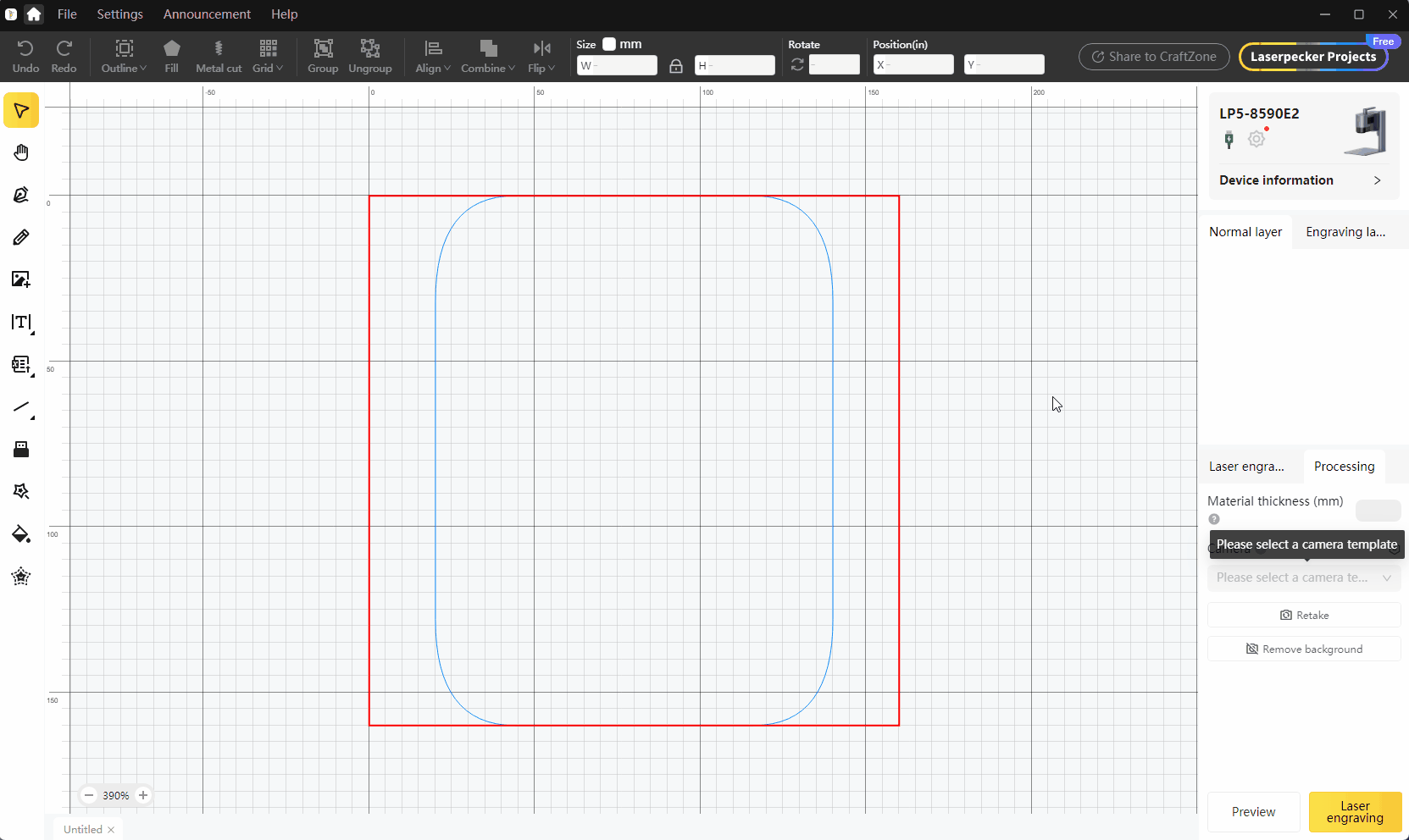
Task: Click the Material thickness input field
Action: pyautogui.click(x=1378, y=511)
